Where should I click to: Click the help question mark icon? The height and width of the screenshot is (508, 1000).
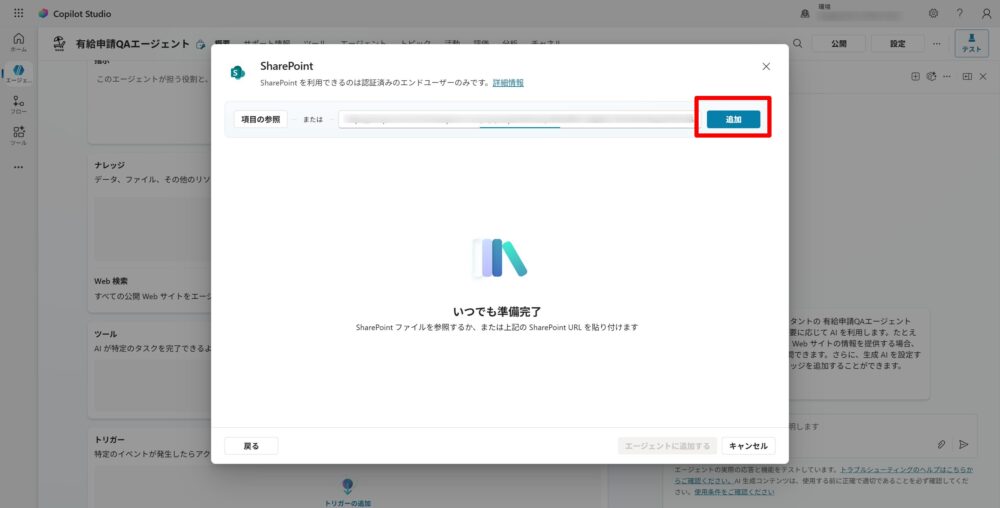point(959,13)
